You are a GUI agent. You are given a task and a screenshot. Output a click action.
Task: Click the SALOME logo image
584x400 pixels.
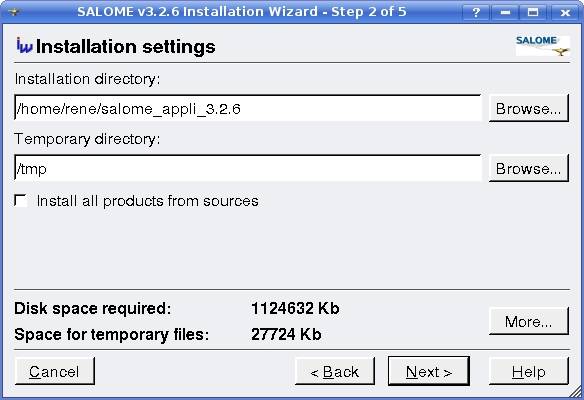coord(543,46)
